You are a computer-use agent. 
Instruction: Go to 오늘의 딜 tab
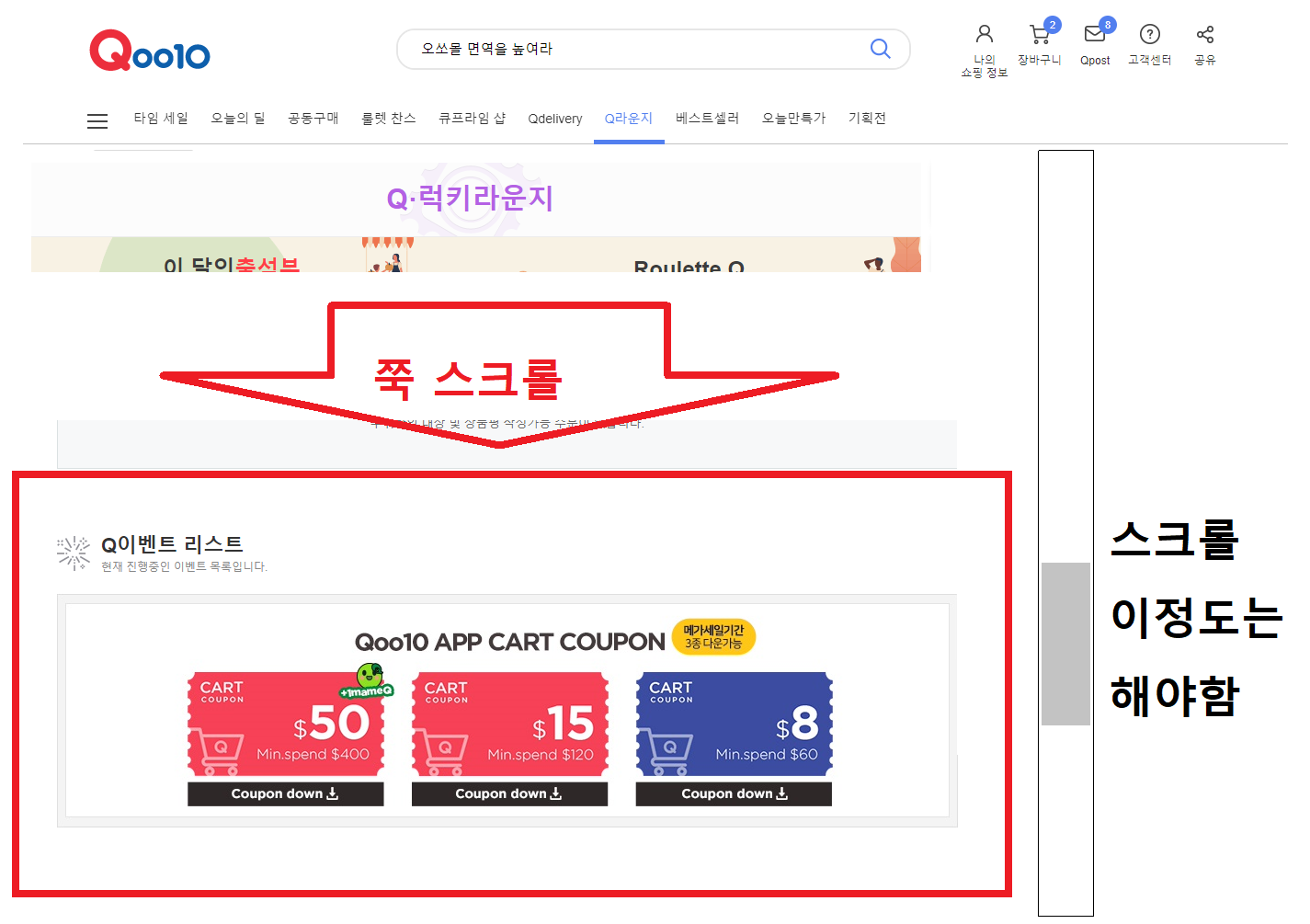pyautogui.click(x=238, y=118)
